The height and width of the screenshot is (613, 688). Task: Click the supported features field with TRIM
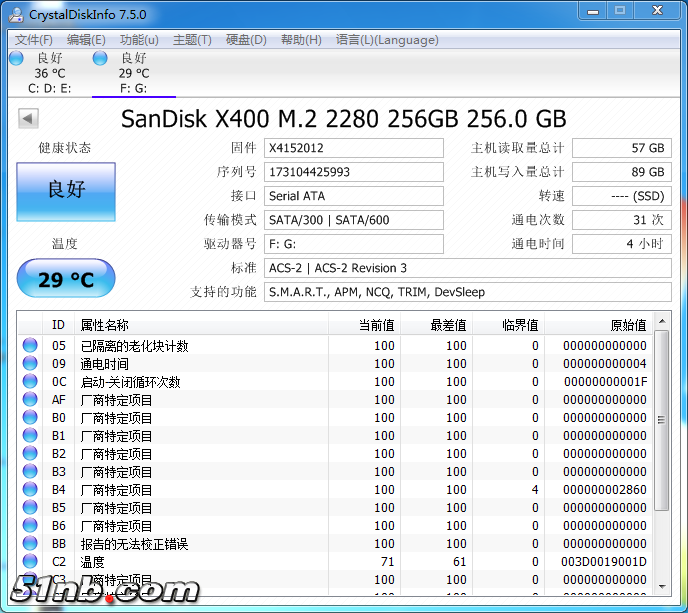tap(468, 292)
